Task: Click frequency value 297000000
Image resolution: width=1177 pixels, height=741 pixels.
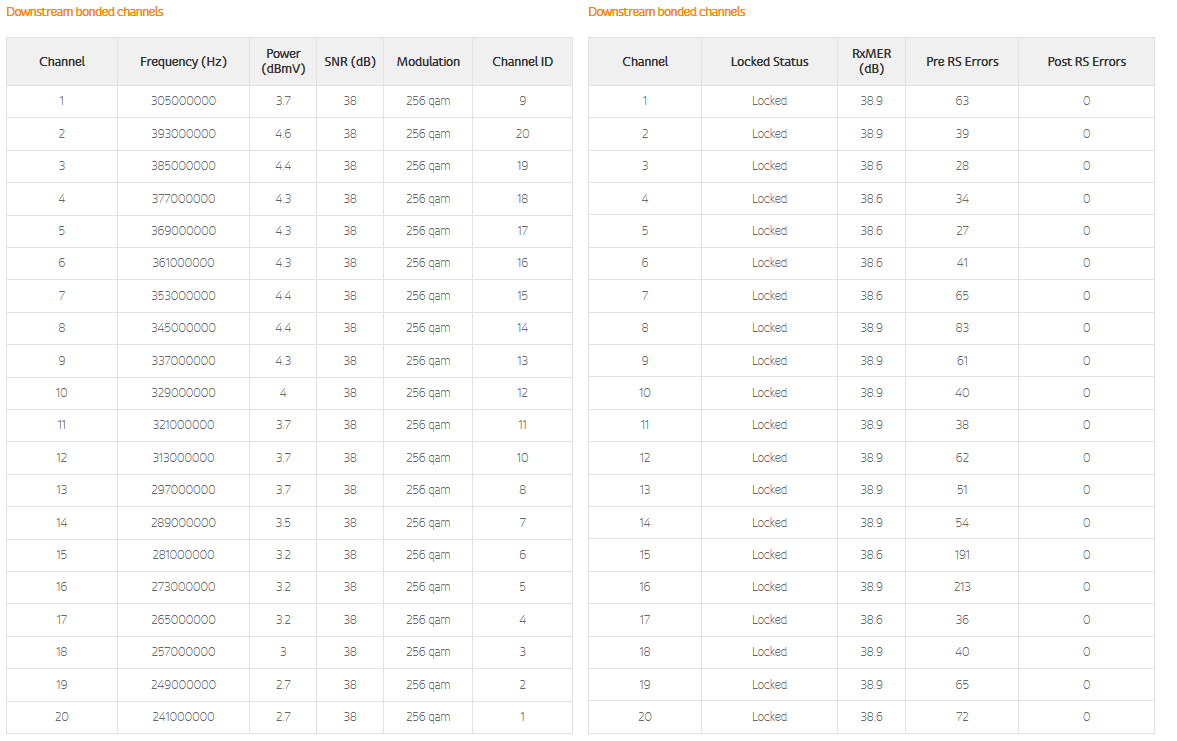Action: pyautogui.click(x=183, y=489)
